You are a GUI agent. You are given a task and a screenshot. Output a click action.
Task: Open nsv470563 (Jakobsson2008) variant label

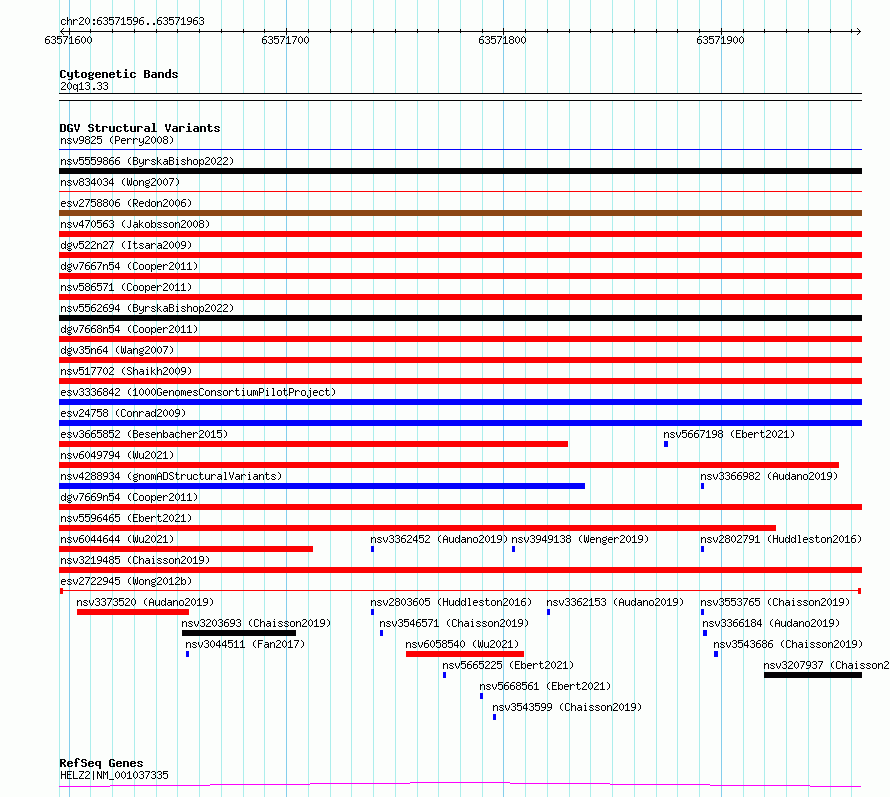135,224
